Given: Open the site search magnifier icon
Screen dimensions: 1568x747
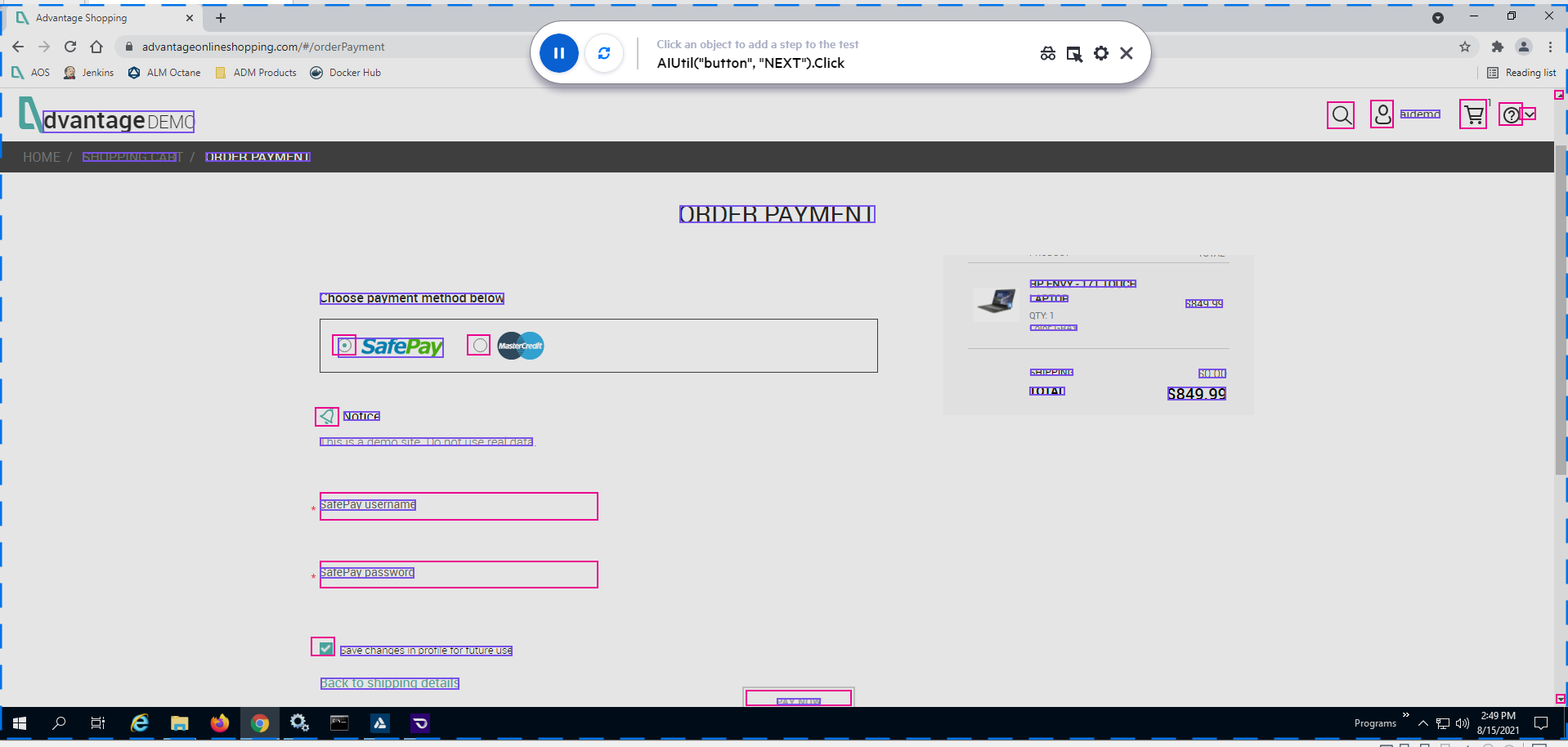Looking at the screenshot, I should [1341, 115].
